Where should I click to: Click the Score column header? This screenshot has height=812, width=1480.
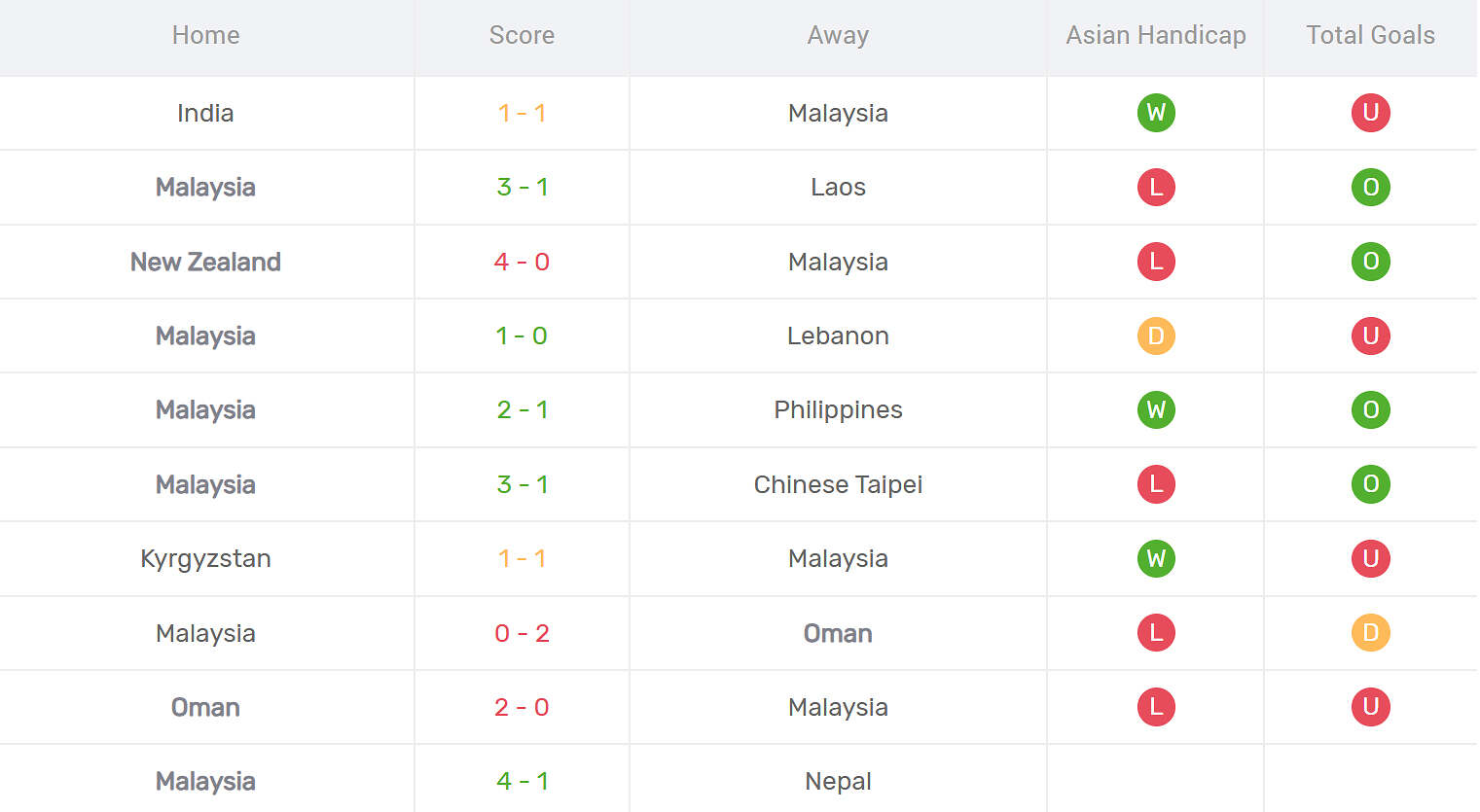[x=522, y=36]
